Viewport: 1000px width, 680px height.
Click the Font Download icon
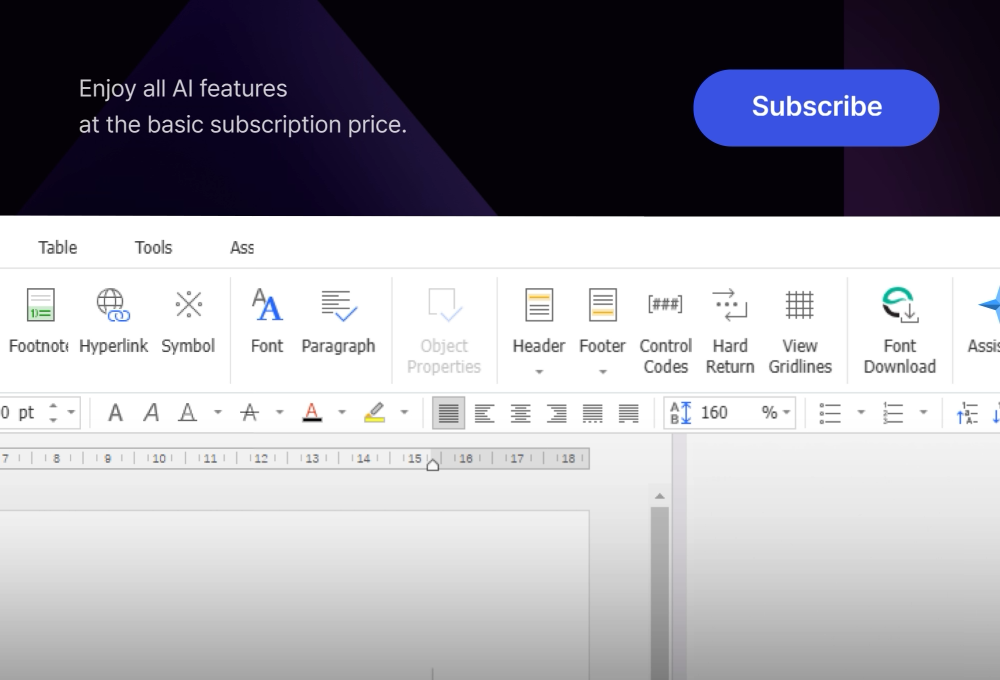tap(899, 305)
